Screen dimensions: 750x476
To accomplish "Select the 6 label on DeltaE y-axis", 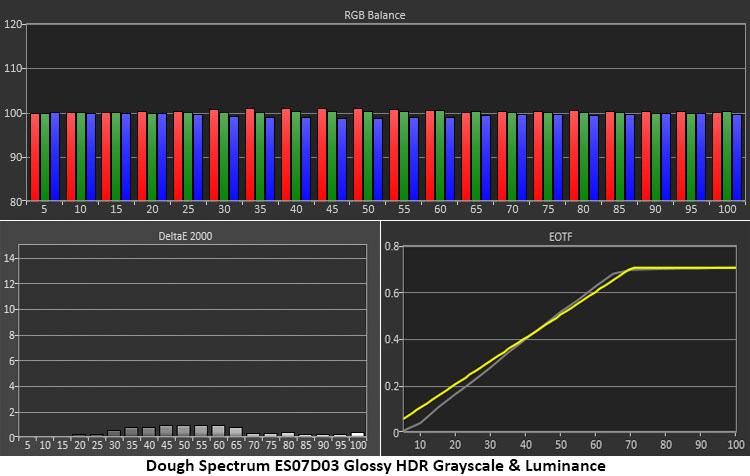I will (12, 361).
